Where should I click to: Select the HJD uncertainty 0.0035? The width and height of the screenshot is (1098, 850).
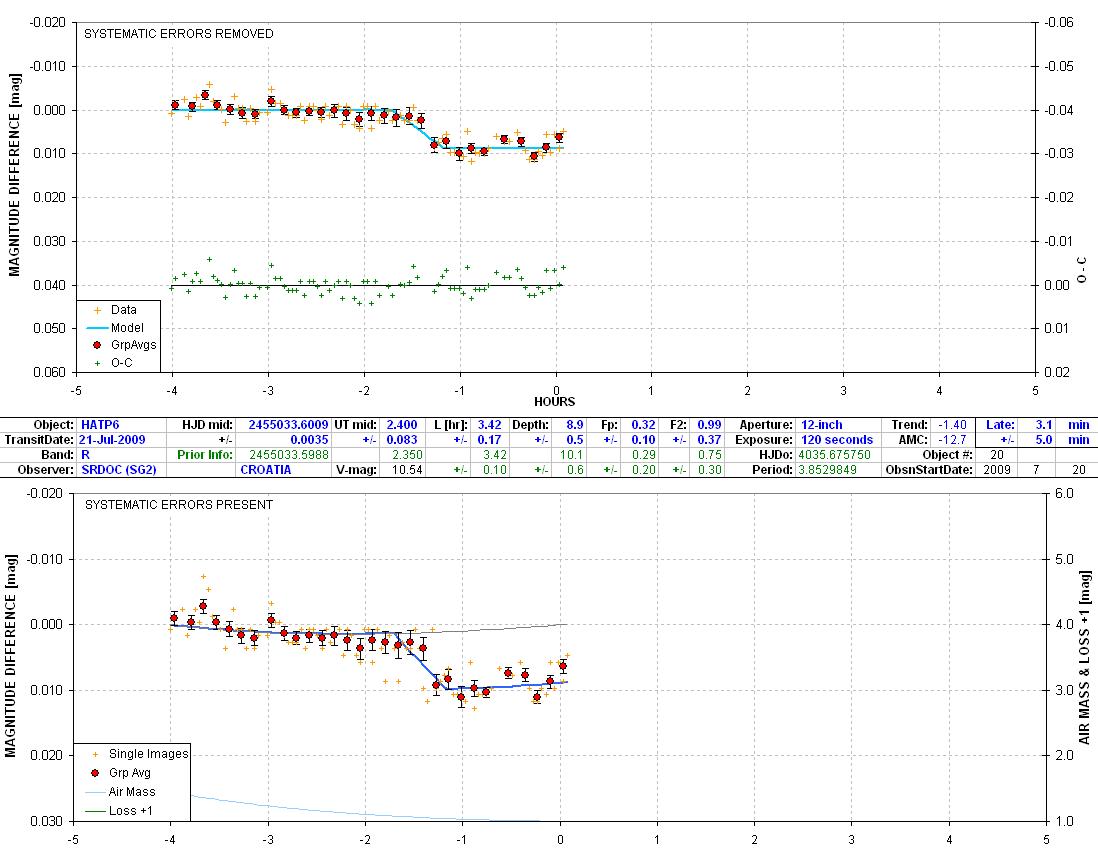pyautogui.click(x=309, y=440)
